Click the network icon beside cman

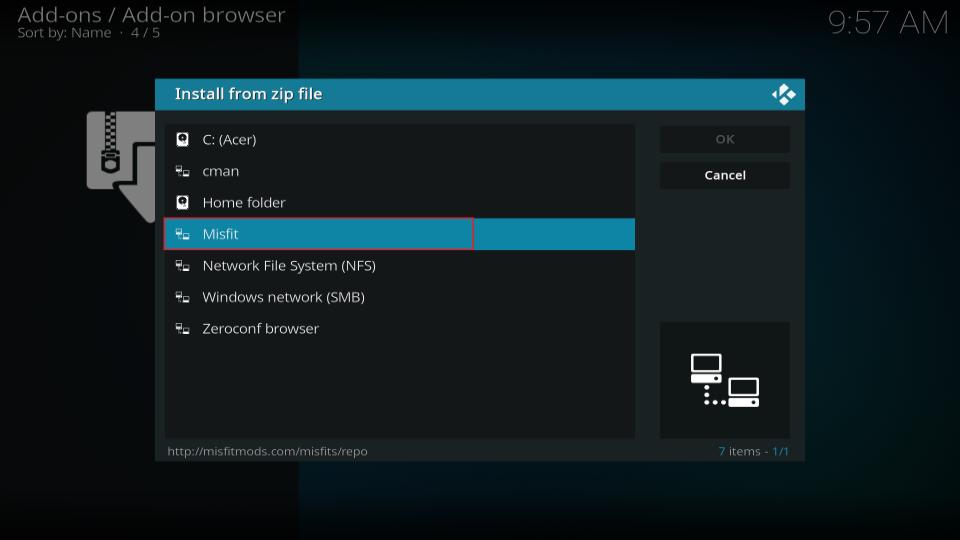coord(182,171)
